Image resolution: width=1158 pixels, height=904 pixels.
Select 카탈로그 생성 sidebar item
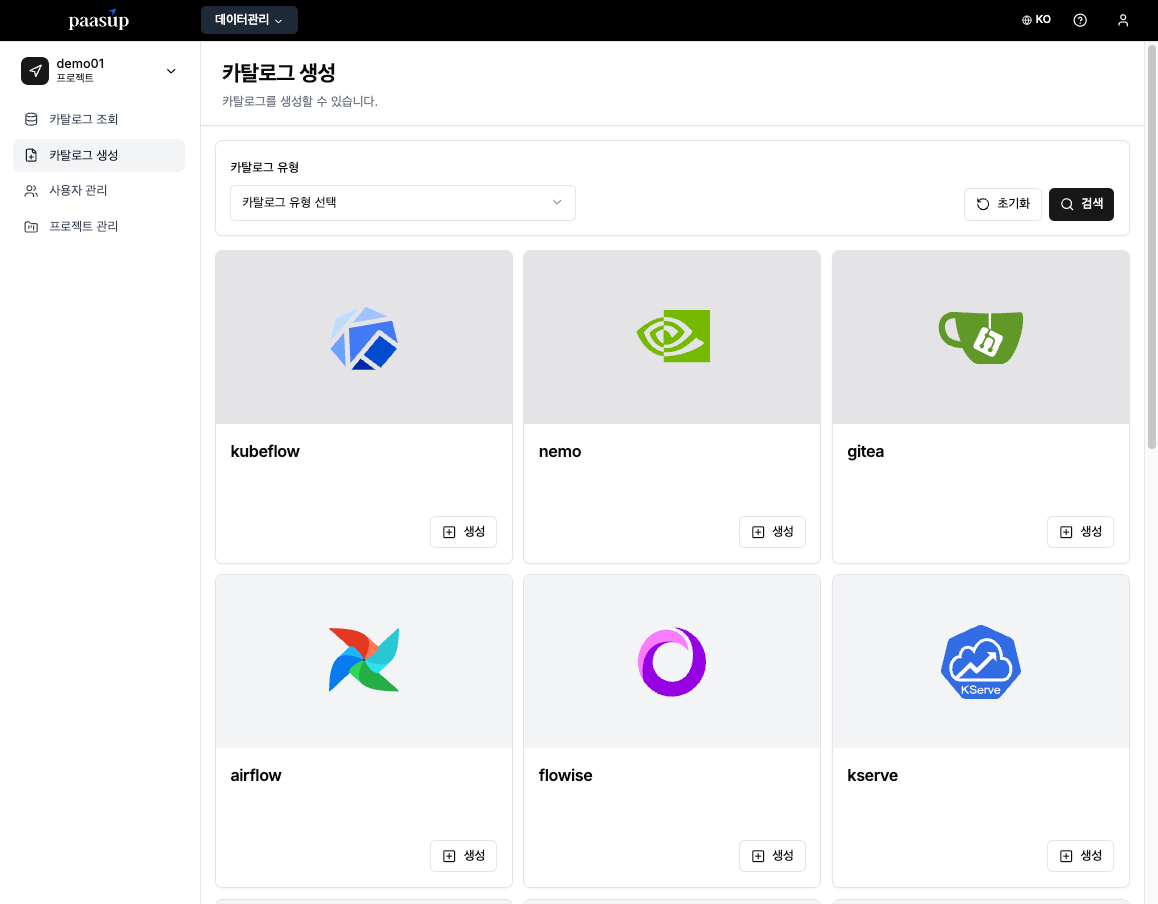tap(99, 155)
